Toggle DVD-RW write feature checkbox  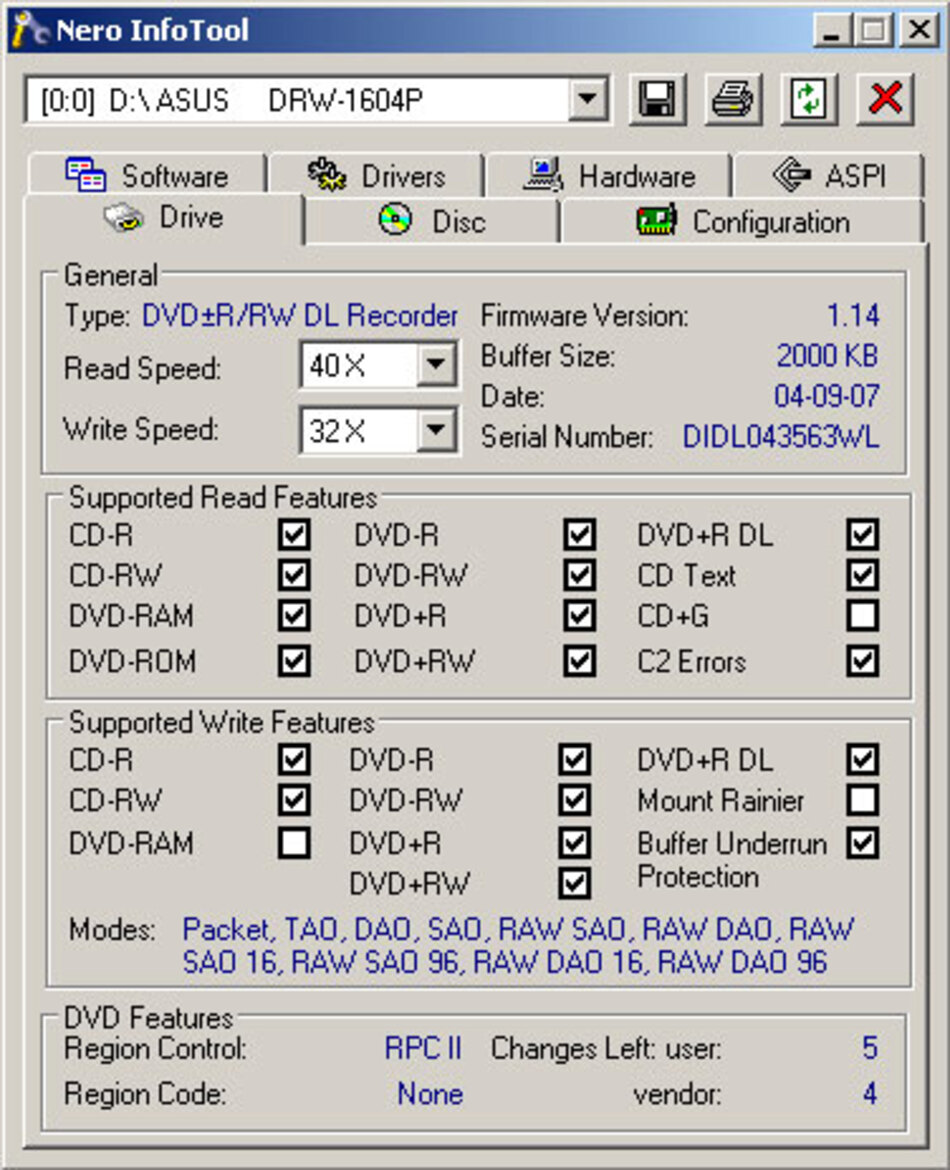coord(575,800)
